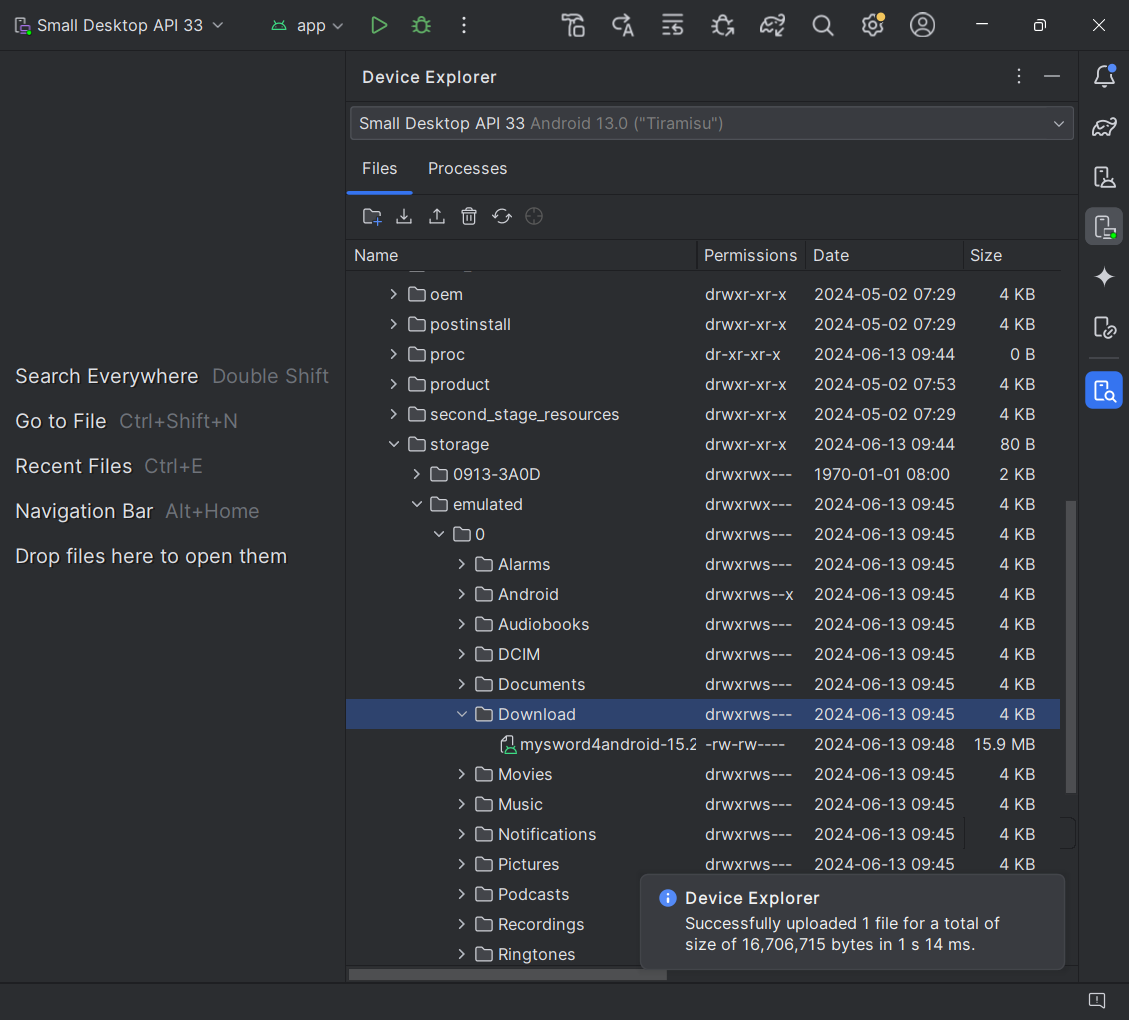1129x1020 pixels.
Task: Expand the DCIM folder
Action: 462,654
